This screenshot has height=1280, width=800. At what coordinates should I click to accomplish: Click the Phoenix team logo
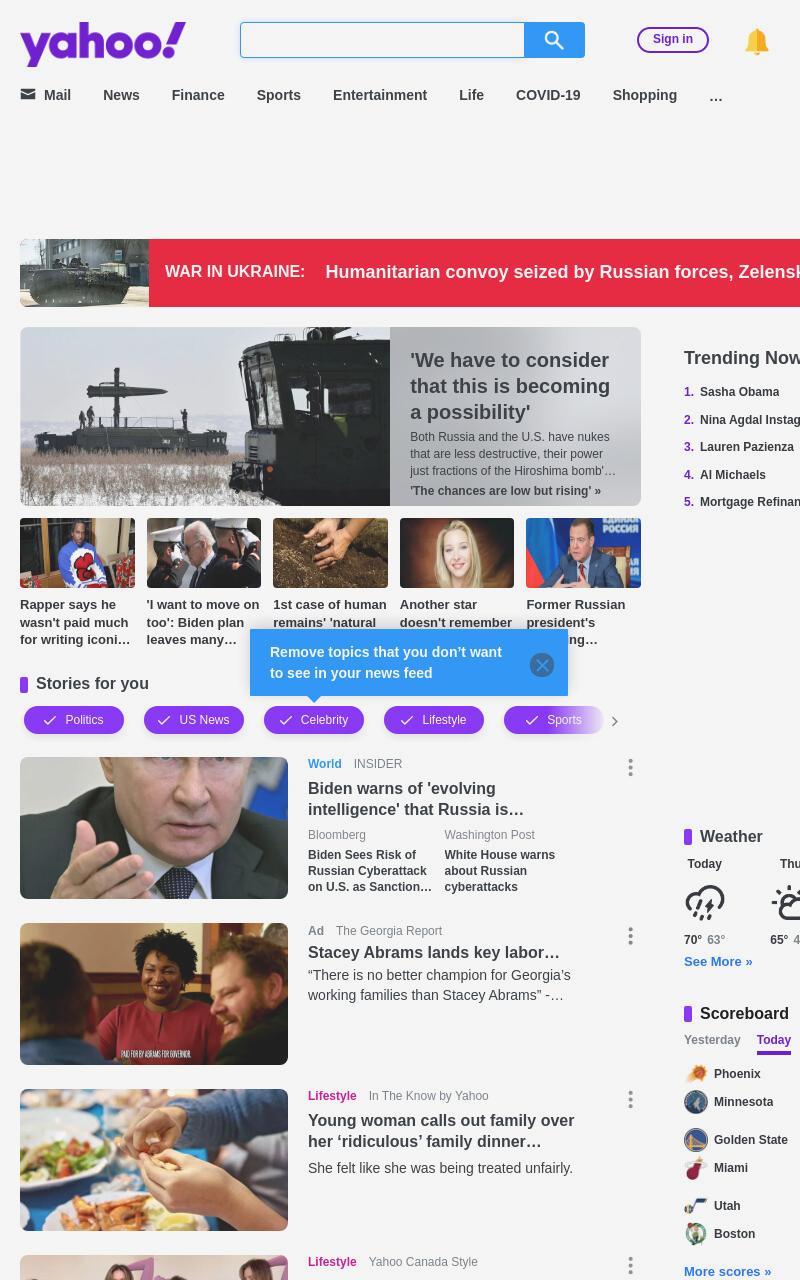tap(696, 1074)
